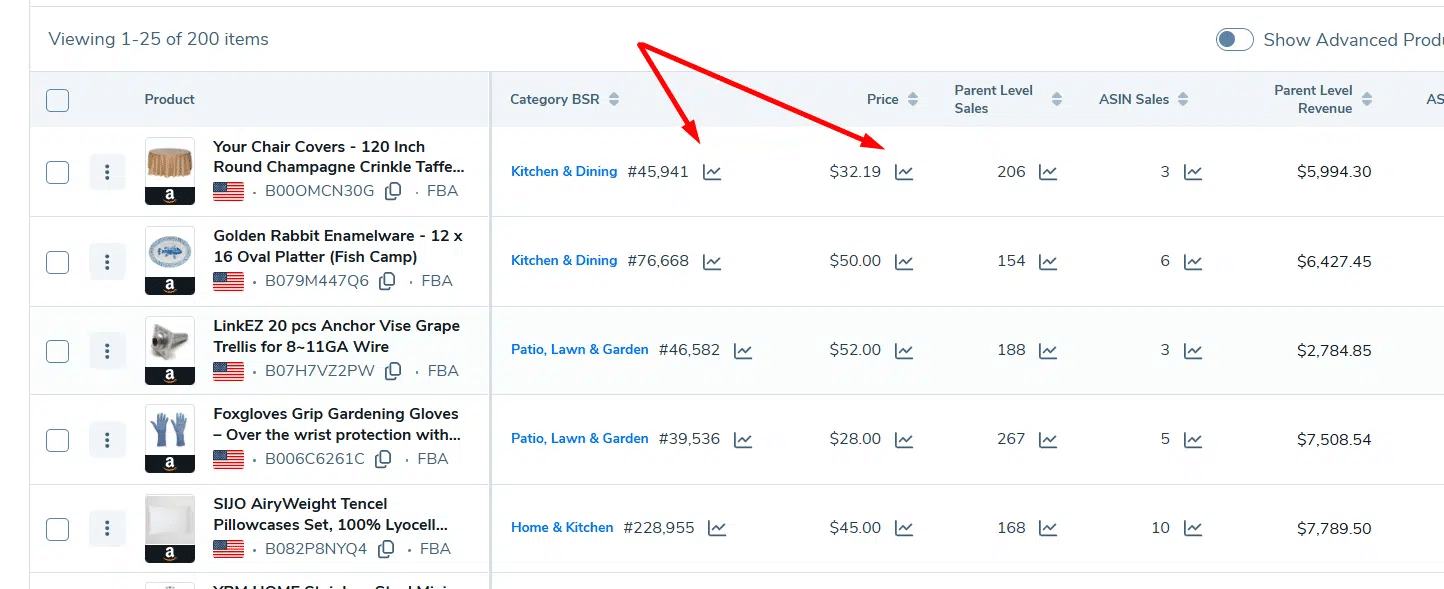View ASIN sales chart for Foxgloves Gloves
The width and height of the screenshot is (1444, 589).
click(1193, 439)
